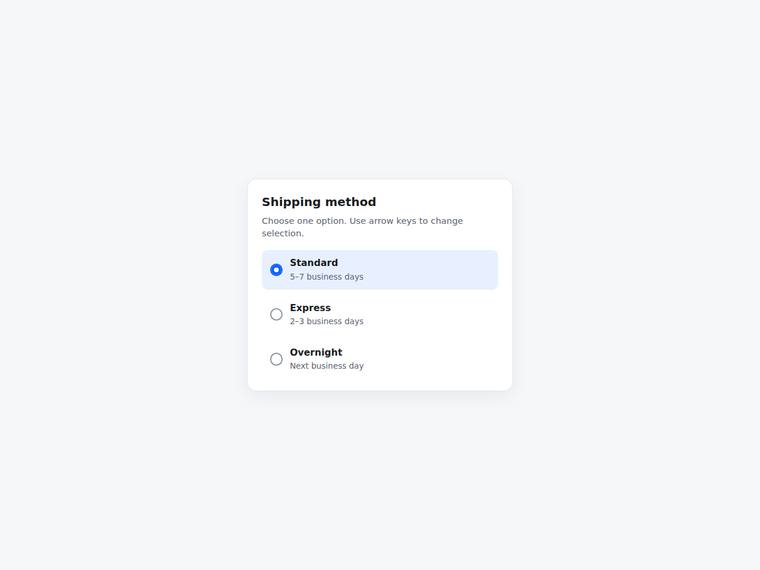Click the empty circle icon beside Overnight

276,359
